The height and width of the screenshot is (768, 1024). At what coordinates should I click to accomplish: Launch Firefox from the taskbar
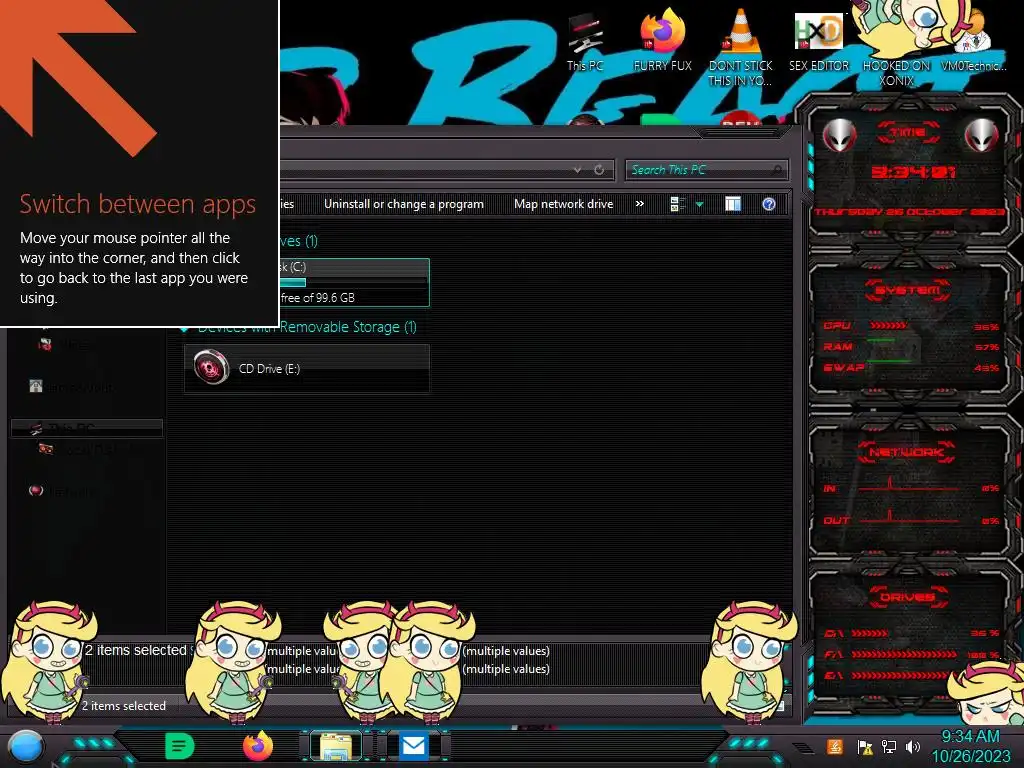pos(257,746)
